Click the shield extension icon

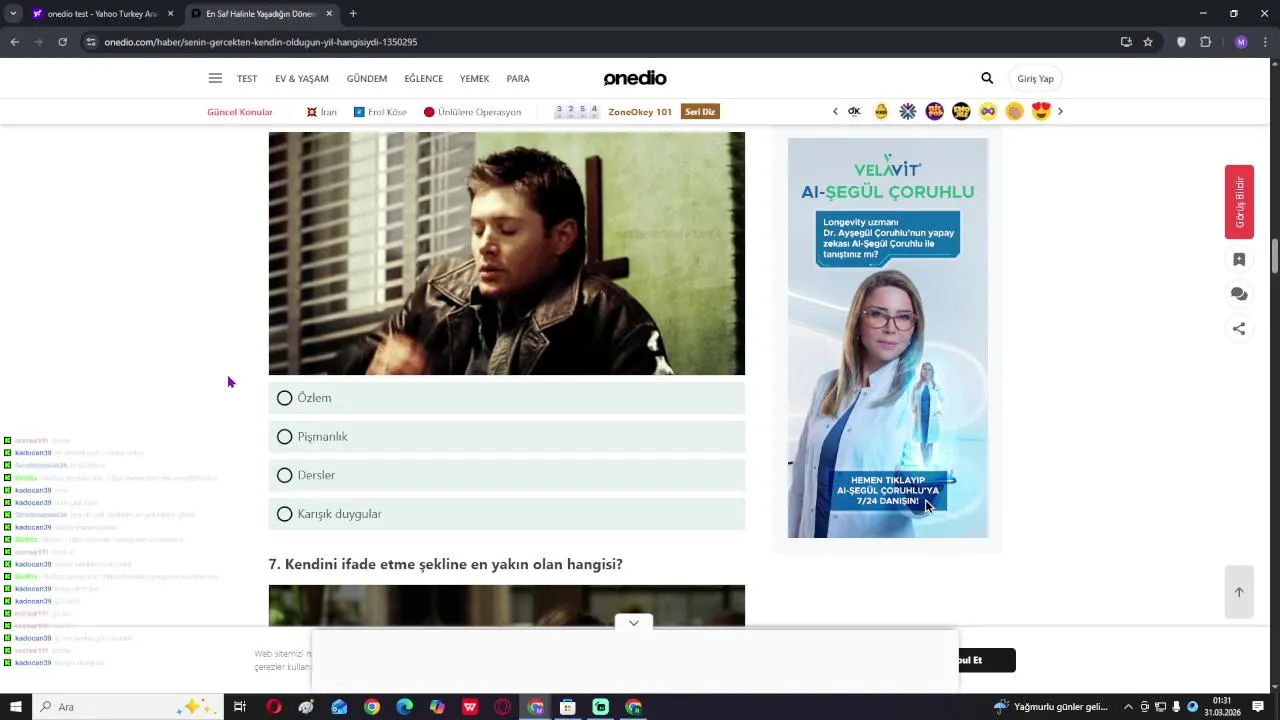point(1181,42)
